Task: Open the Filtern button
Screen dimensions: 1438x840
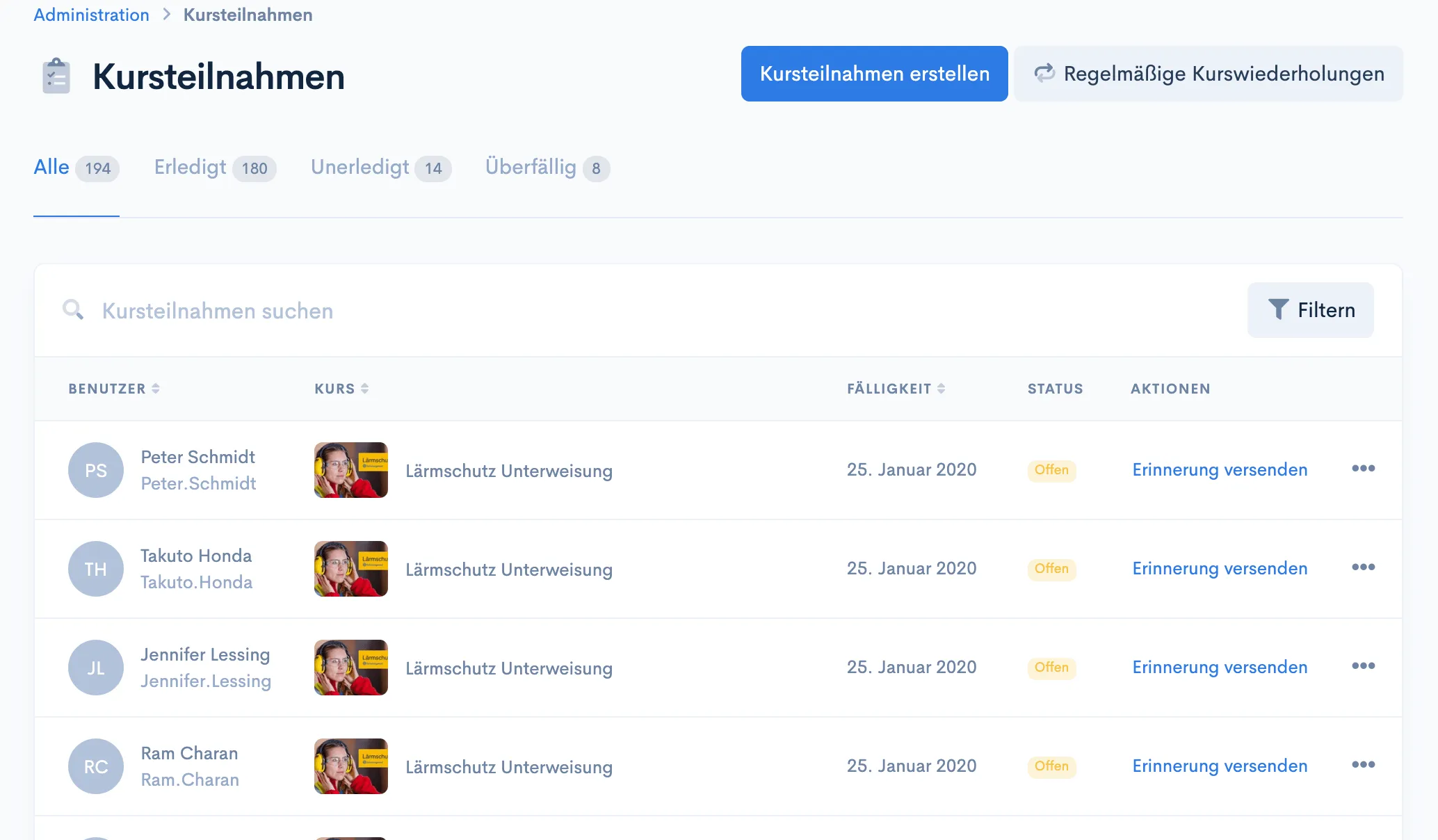Action: coord(1310,310)
